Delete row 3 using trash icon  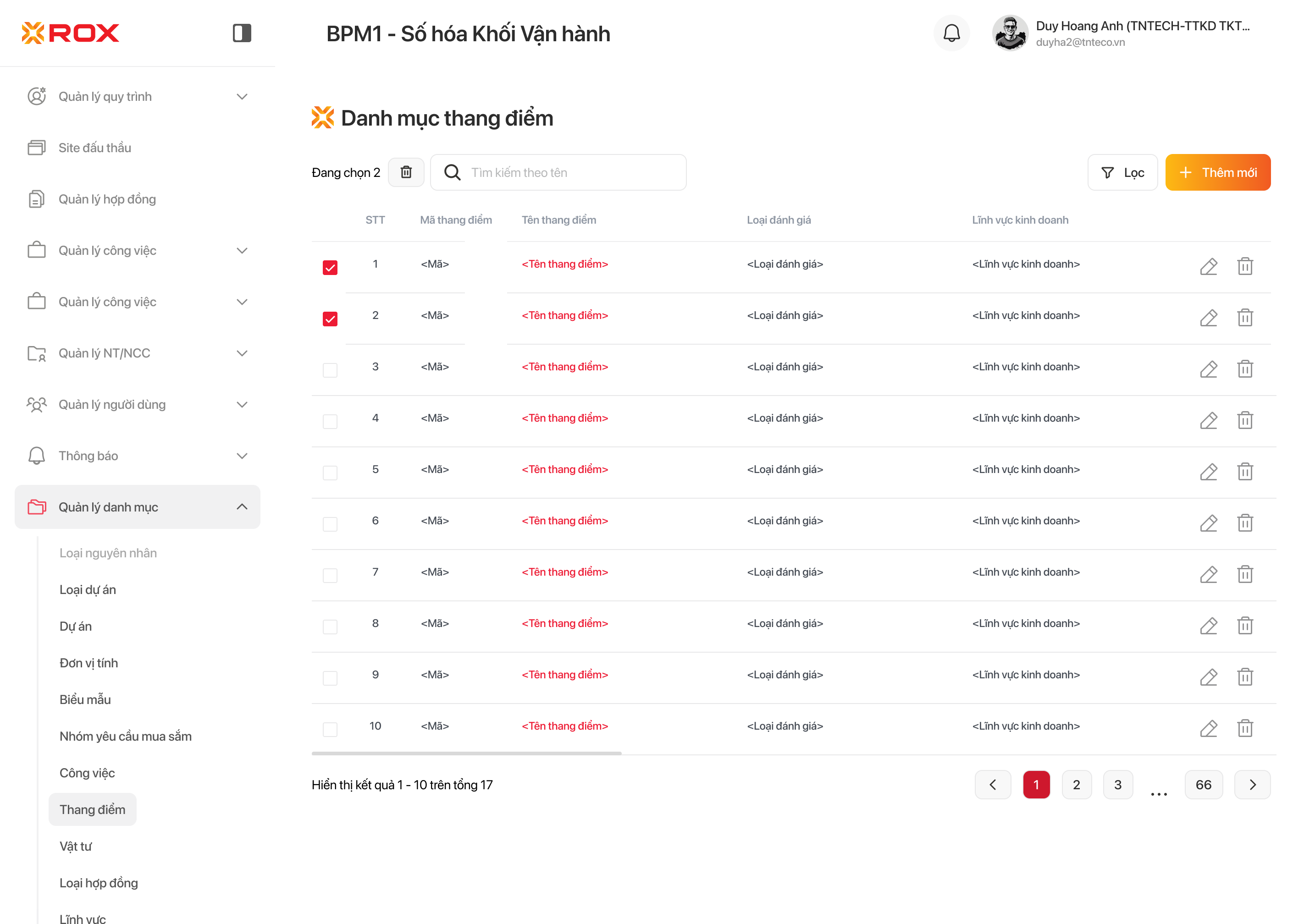[1244, 368]
